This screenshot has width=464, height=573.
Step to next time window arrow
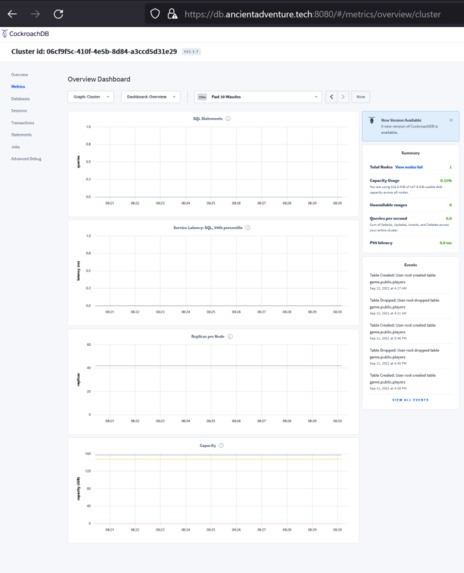tap(343, 97)
